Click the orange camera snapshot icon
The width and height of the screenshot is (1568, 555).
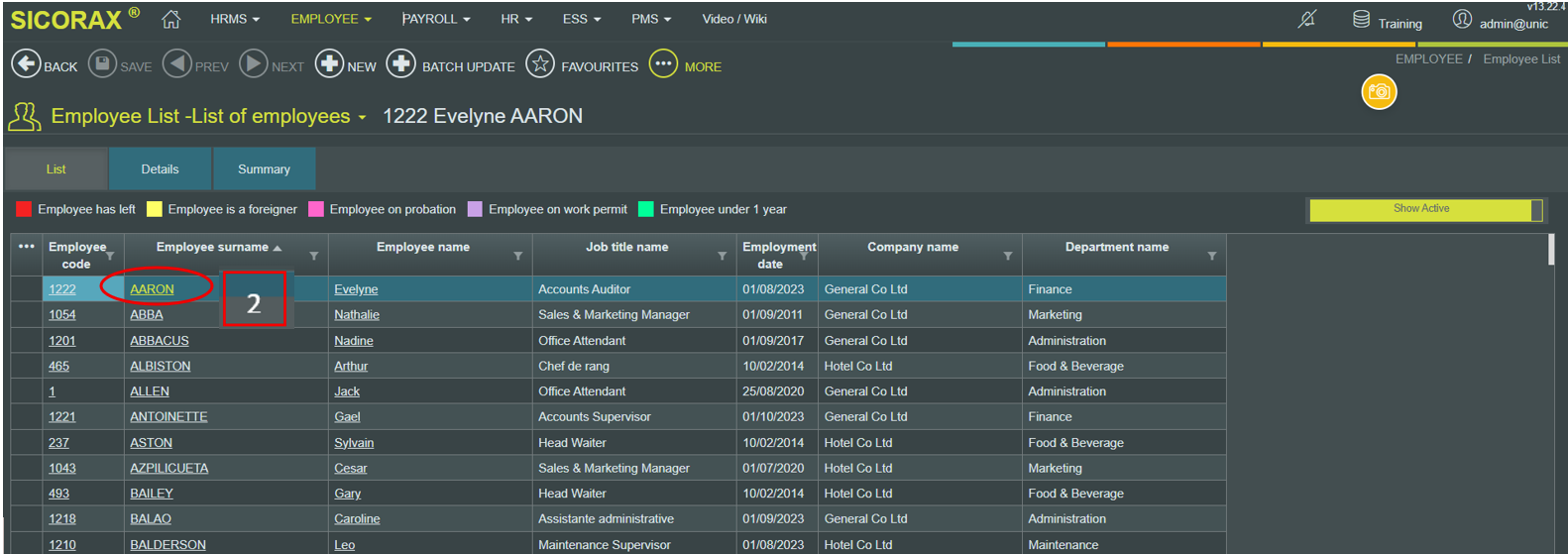point(1379,92)
